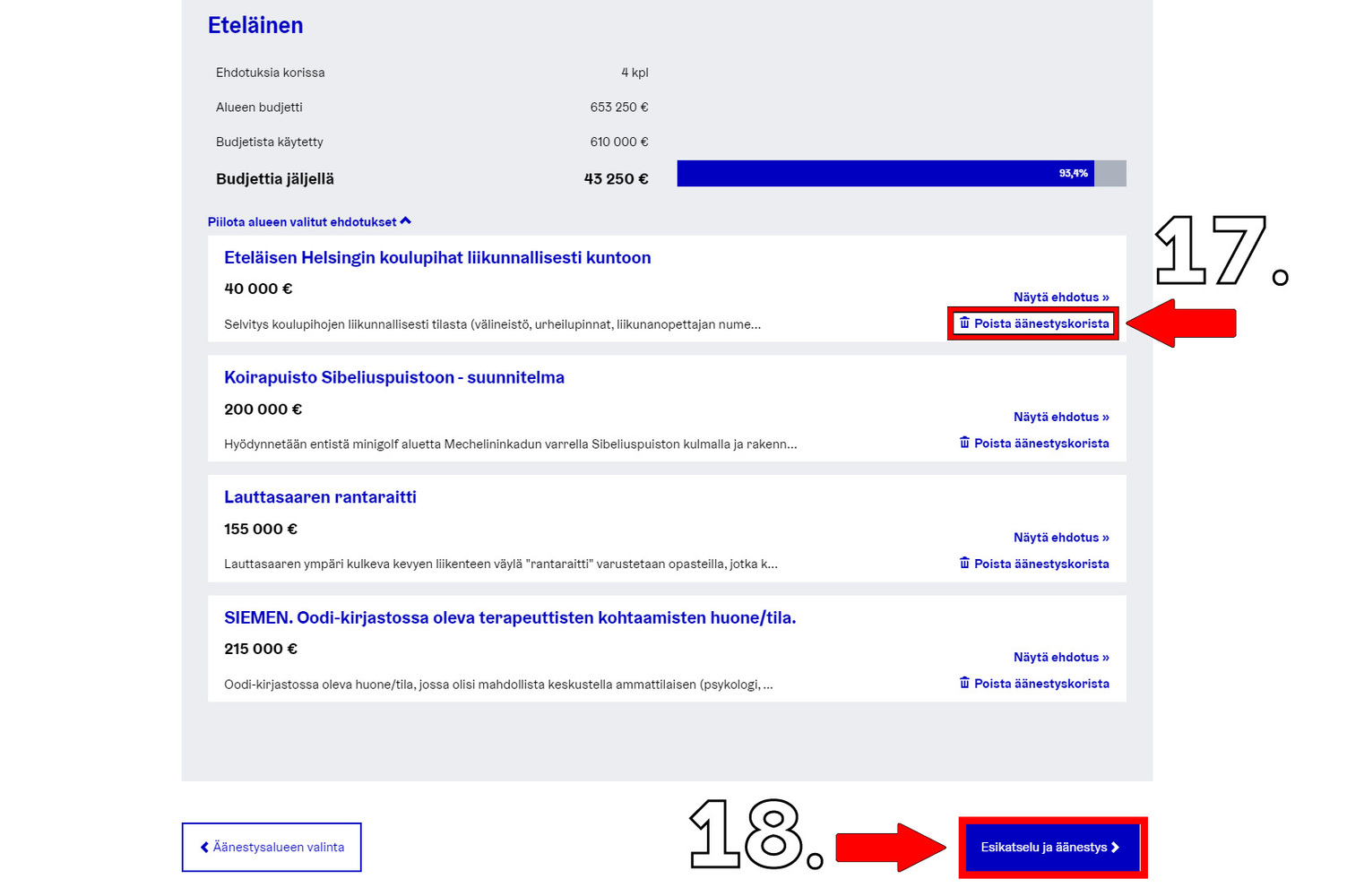Click the 93,4% budget progress bar
This screenshot has width=1347, height=896.
[901, 174]
